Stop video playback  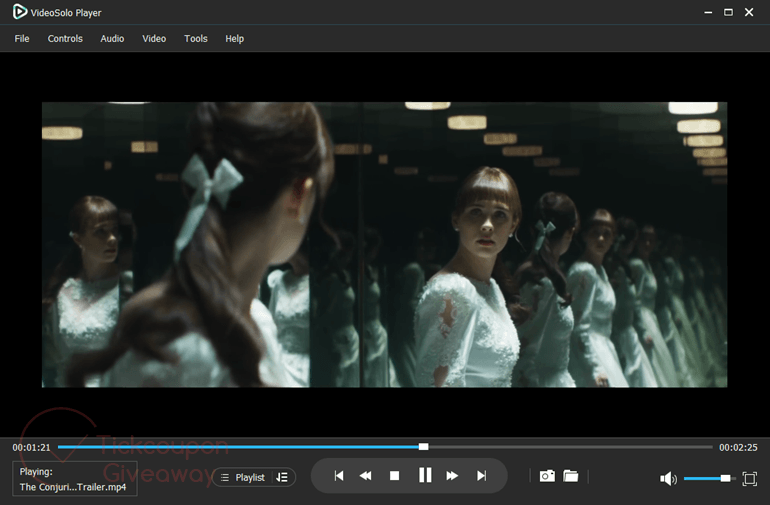coord(394,476)
